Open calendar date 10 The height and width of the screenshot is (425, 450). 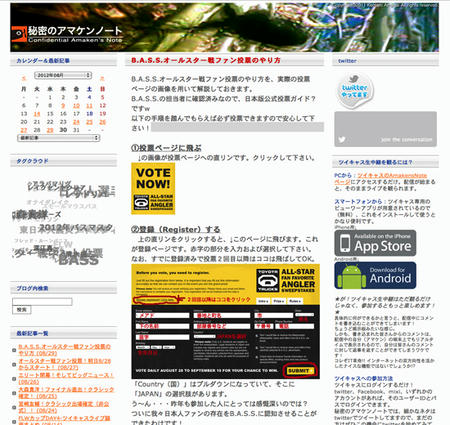pos(76,105)
